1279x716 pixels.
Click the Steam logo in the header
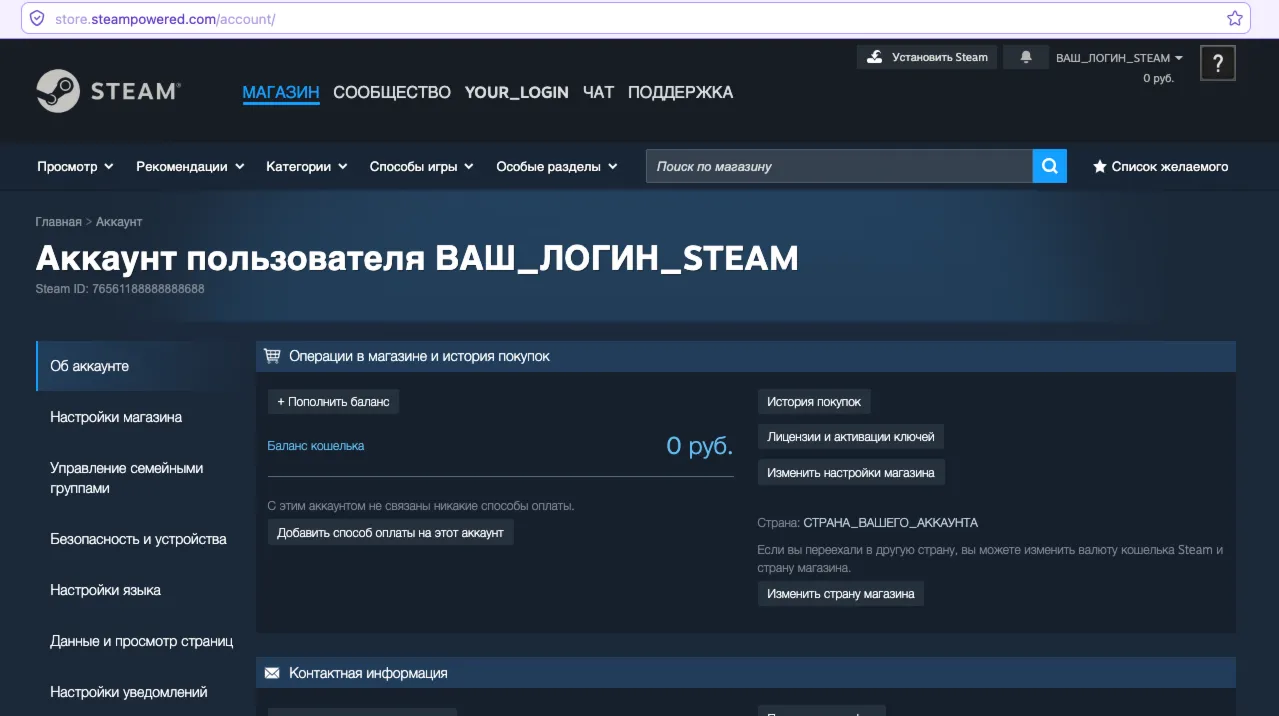point(108,91)
